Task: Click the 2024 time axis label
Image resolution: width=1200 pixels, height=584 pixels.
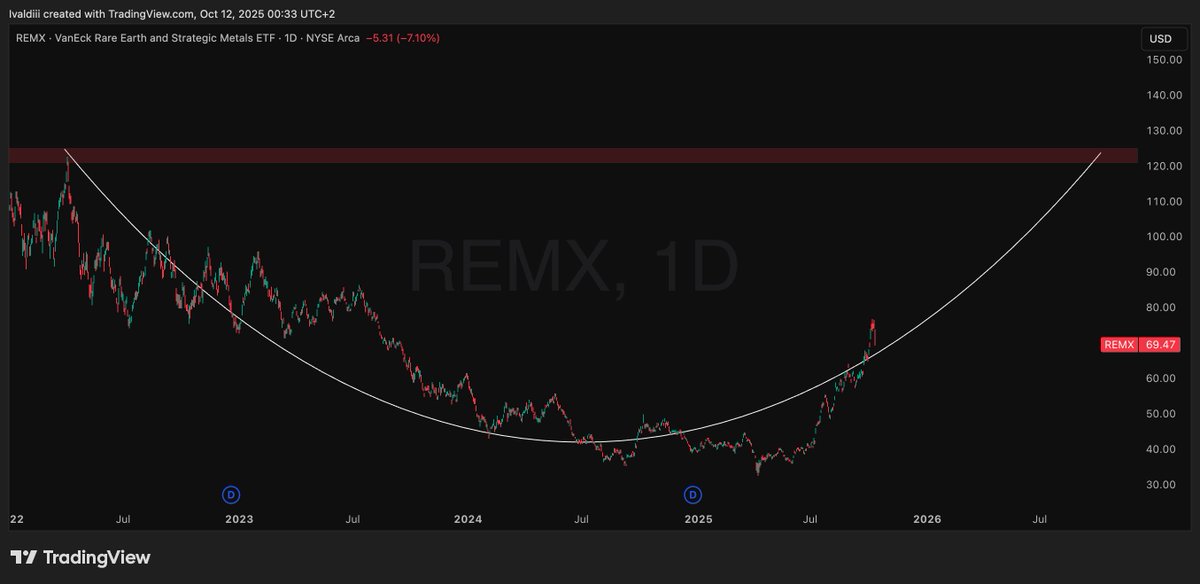Action: pos(468,519)
